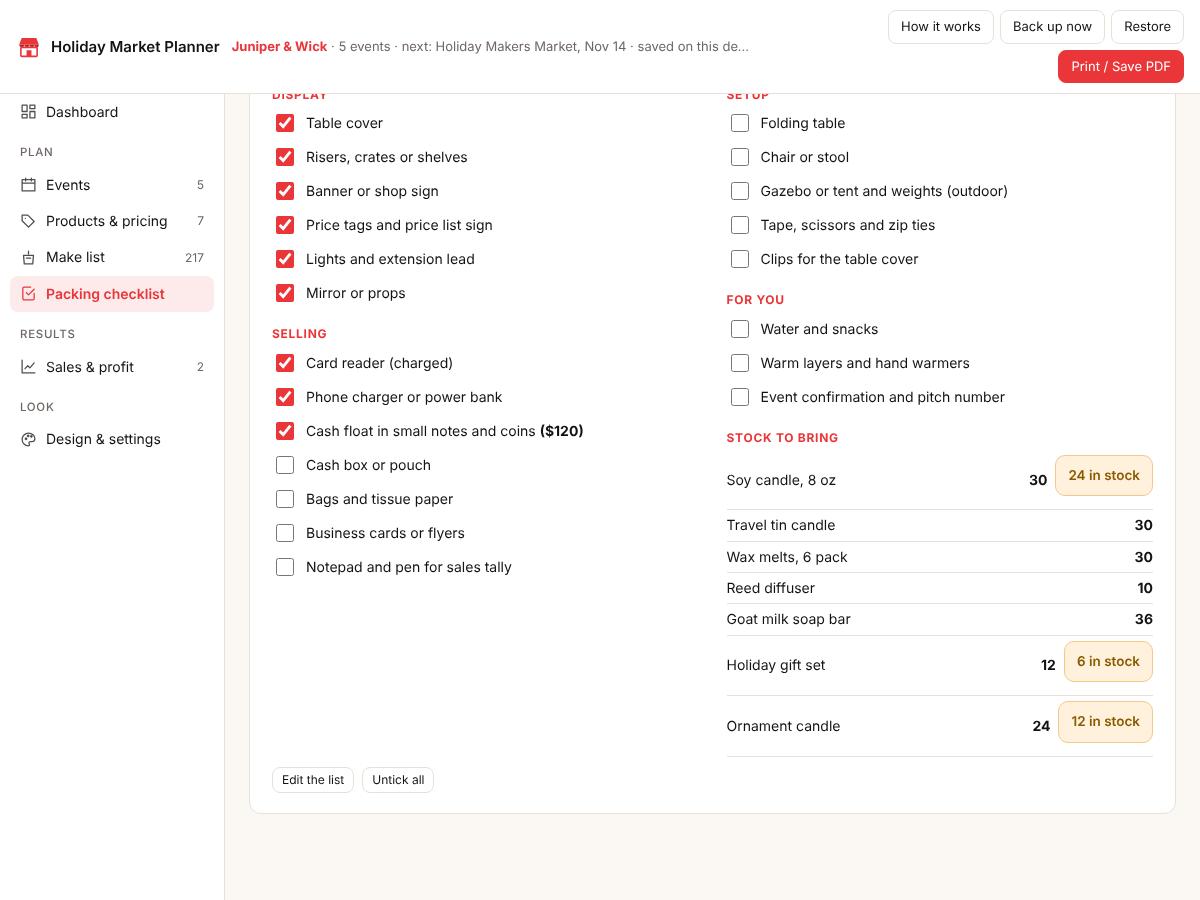The width and height of the screenshot is (1200, 900).
Task: Click the Design & settings palette icon
Action: tap(28, 439)
